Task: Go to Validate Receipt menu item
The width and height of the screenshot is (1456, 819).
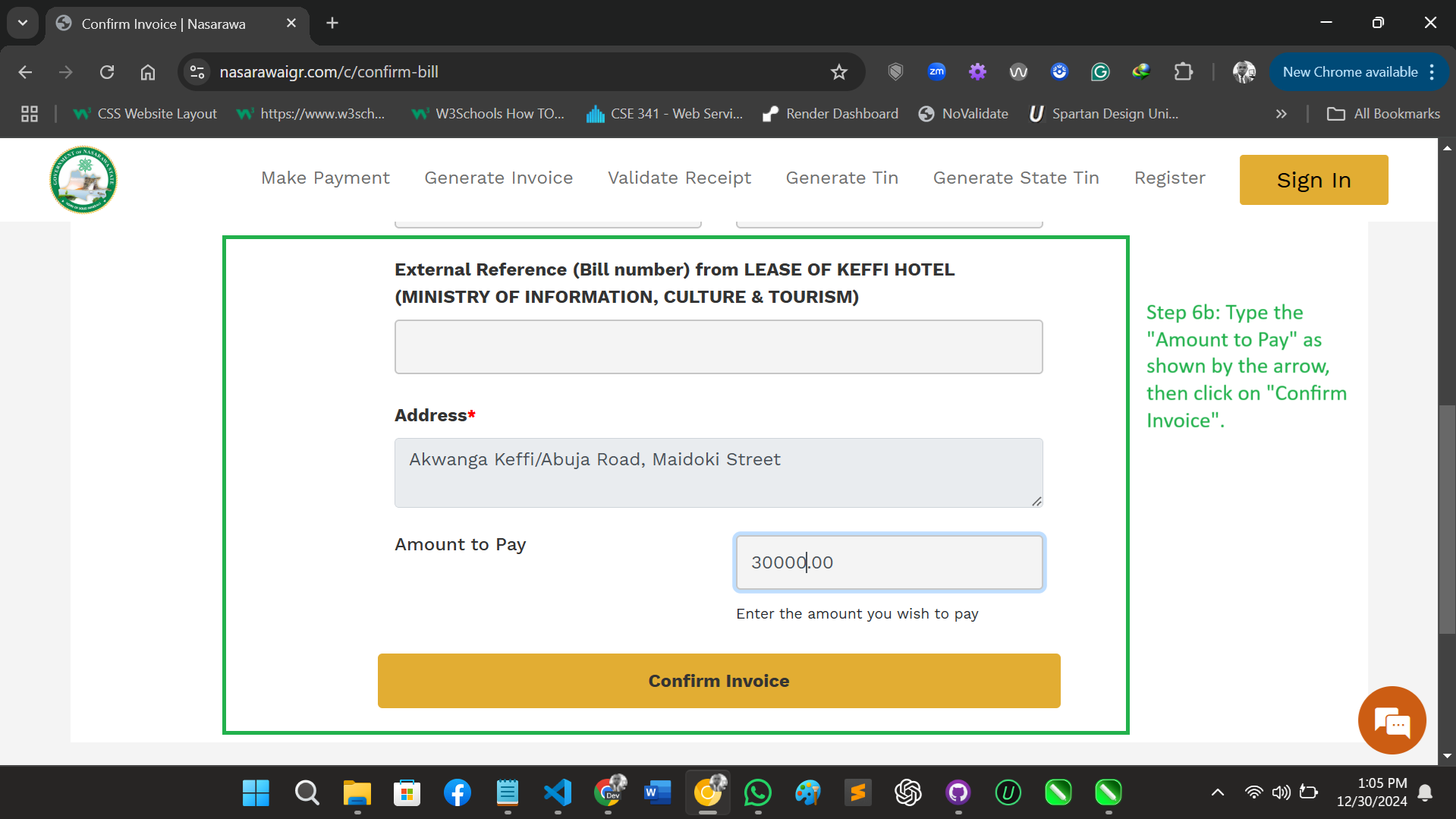Action: click(679, 178)
